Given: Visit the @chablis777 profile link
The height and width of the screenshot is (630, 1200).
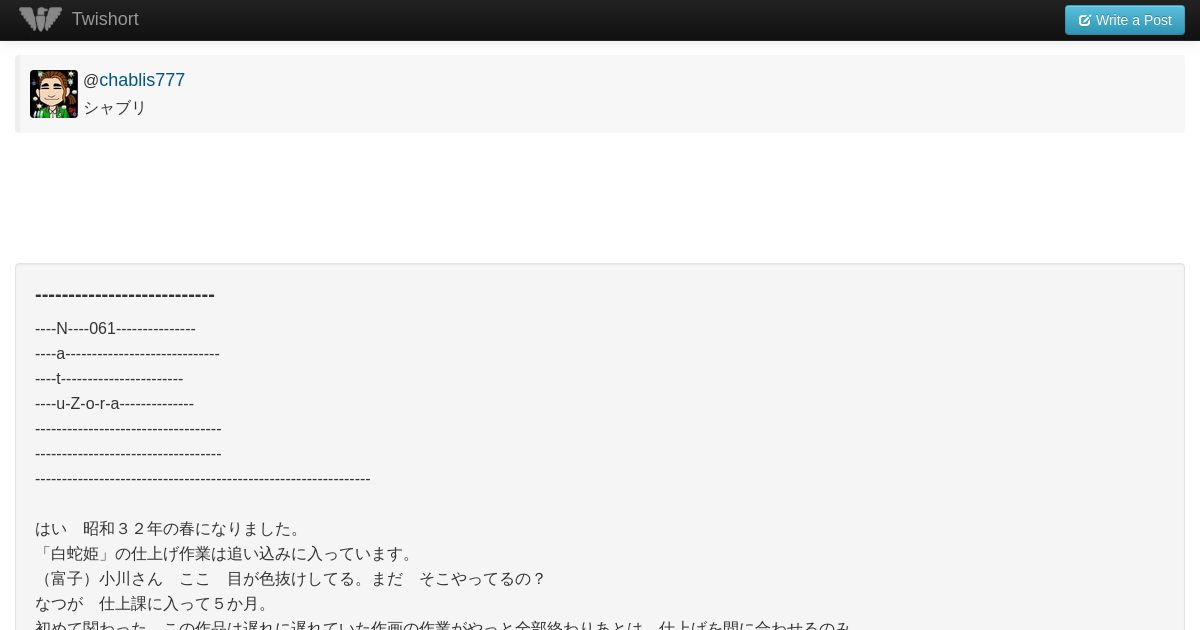Looking at the screenshot, I should [x=134, y=80].
